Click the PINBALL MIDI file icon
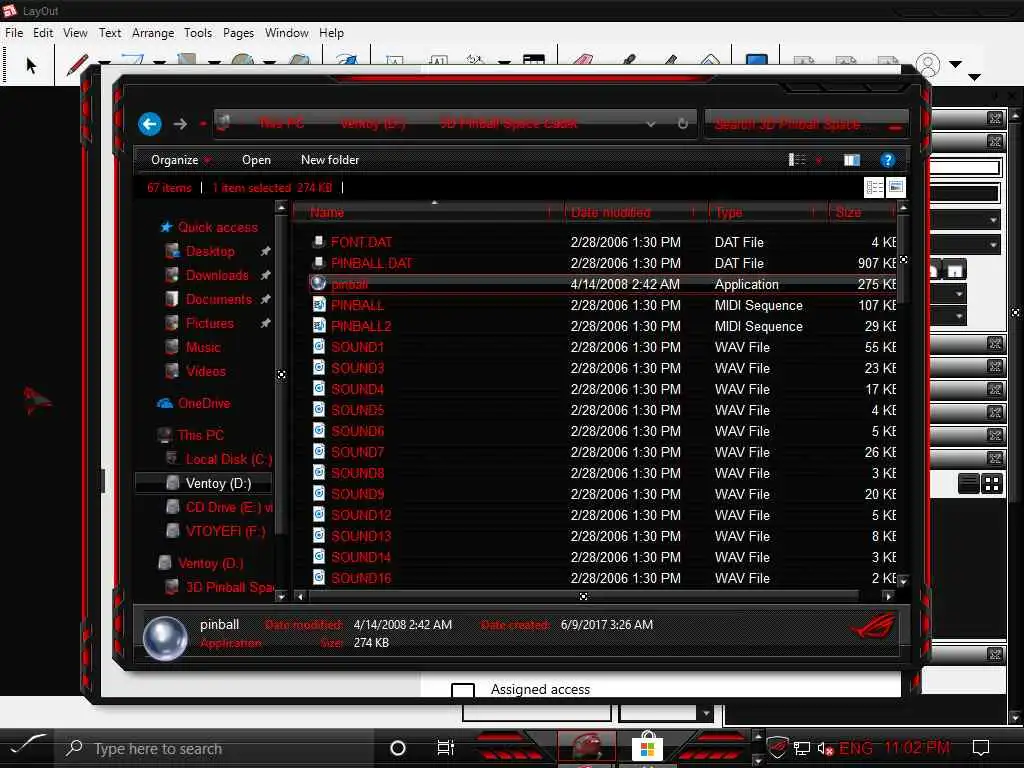 click(319, 304)
